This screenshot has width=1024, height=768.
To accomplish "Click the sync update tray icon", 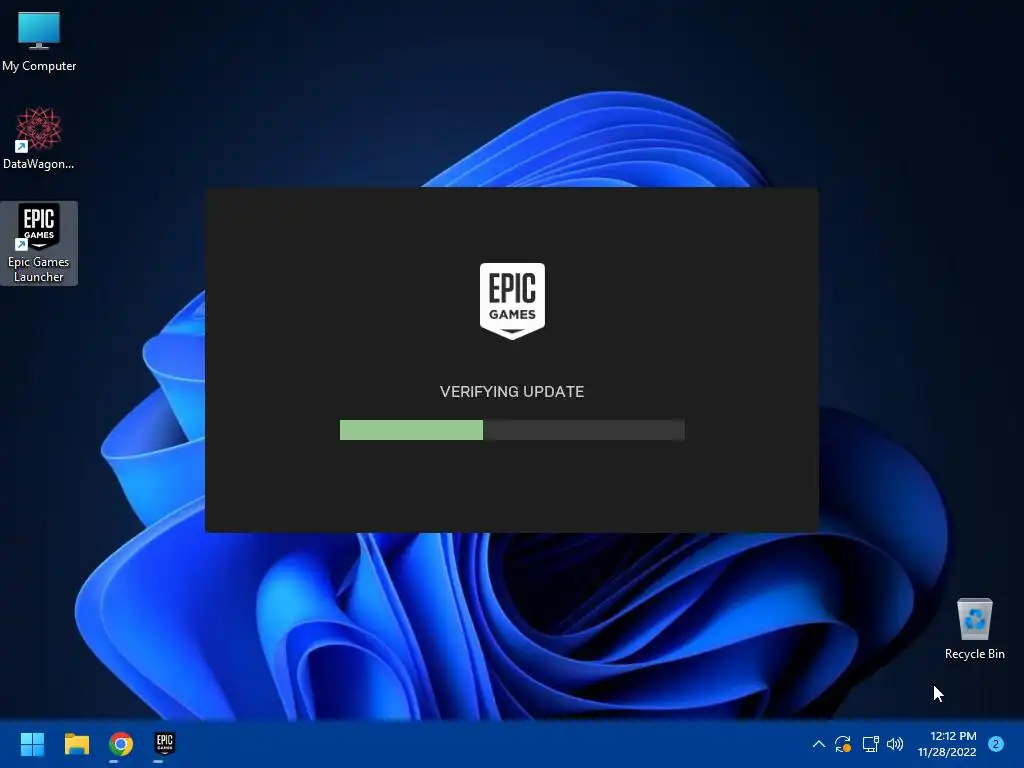I will coord(843,744).
